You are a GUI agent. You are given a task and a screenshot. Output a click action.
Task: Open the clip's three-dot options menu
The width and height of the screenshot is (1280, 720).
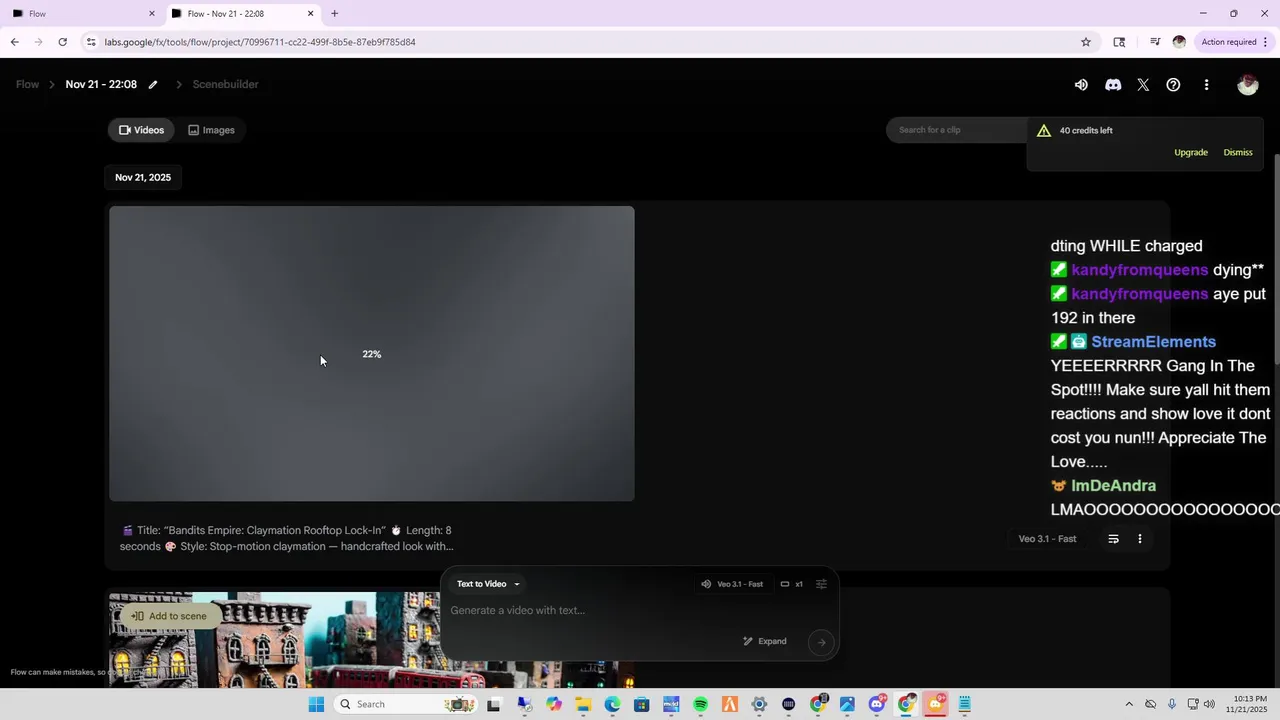click(1140, 539)
